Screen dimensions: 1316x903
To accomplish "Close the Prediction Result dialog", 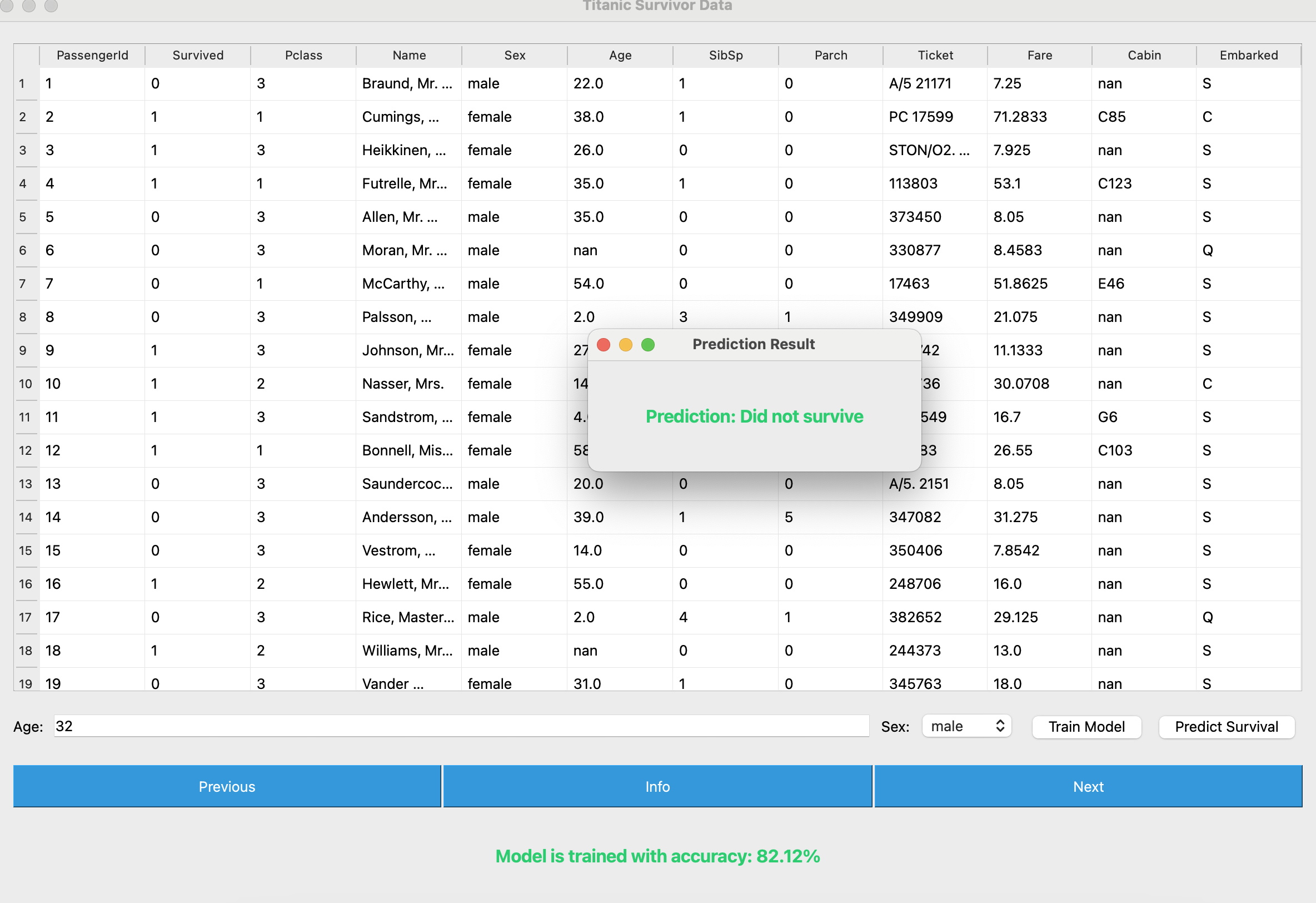I will pos(604,344).
